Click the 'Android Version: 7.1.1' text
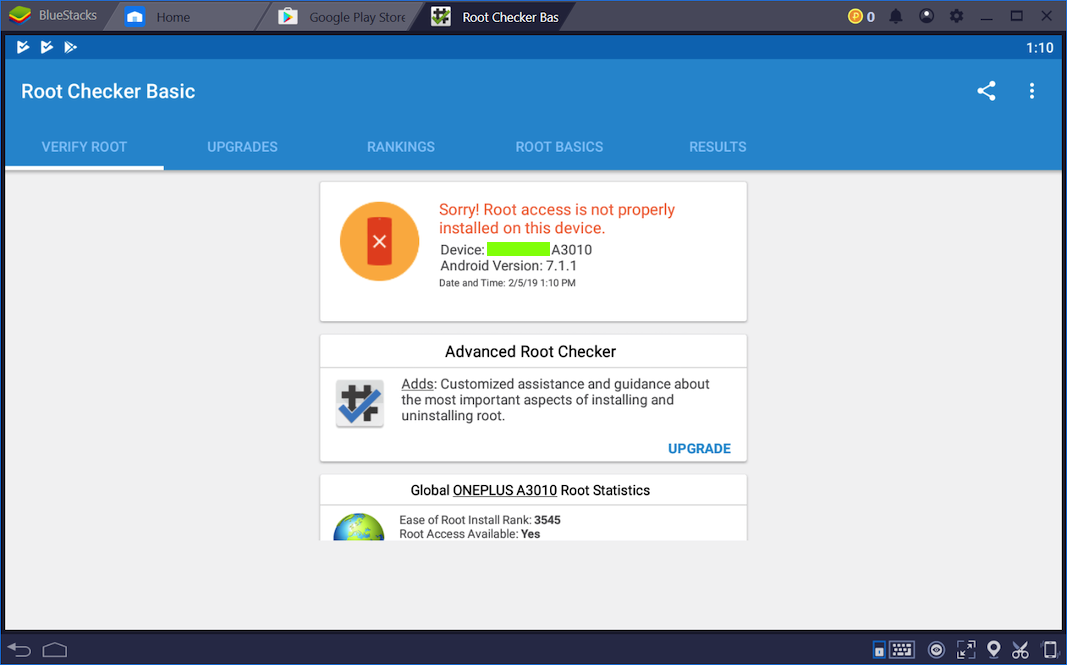1067x665 pixels. pos(508,266)
